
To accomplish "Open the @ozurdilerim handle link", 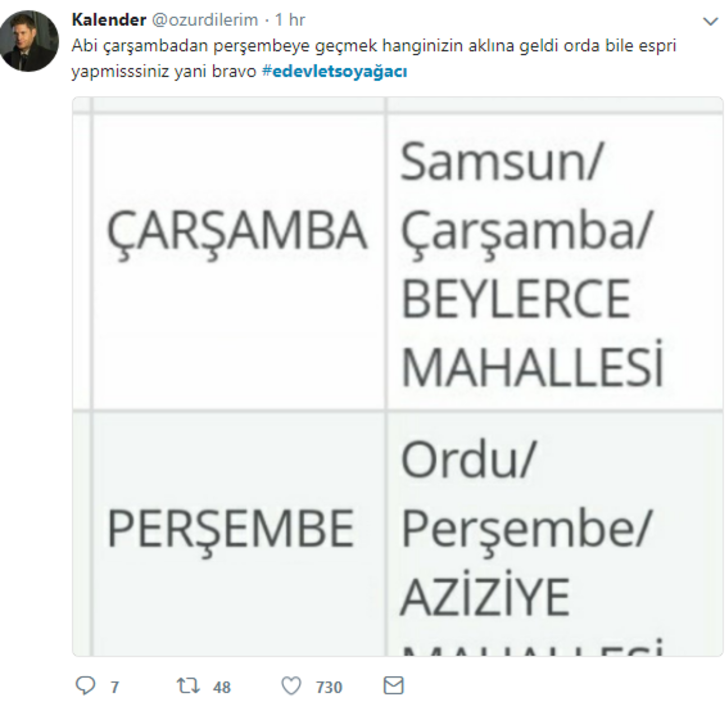I will (x=204, y=20).
